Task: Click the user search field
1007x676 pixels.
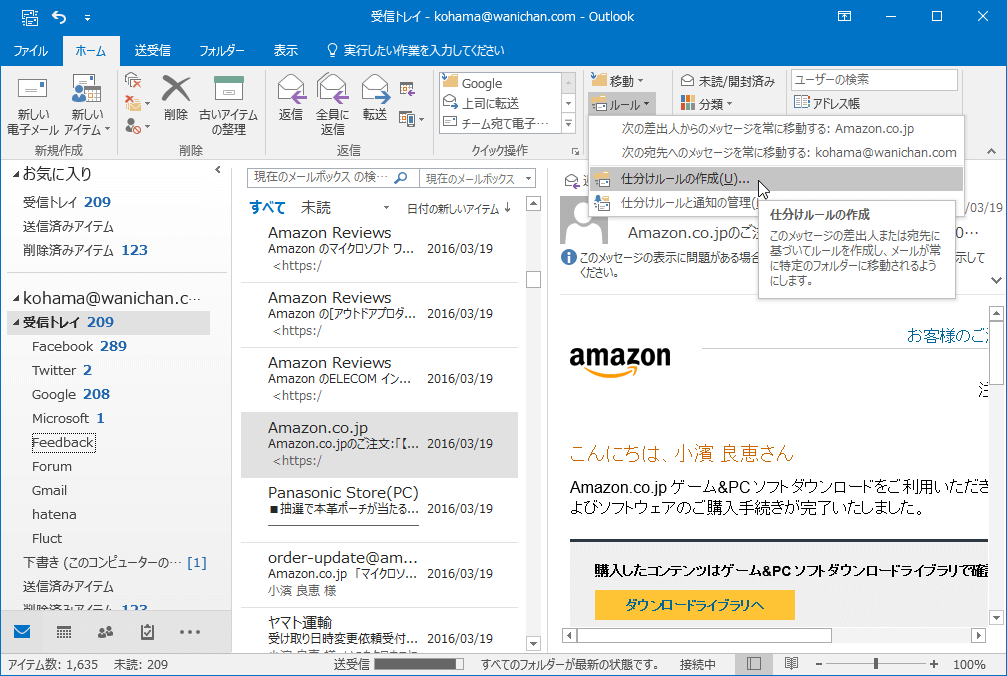Action: [x=874, y=80]
